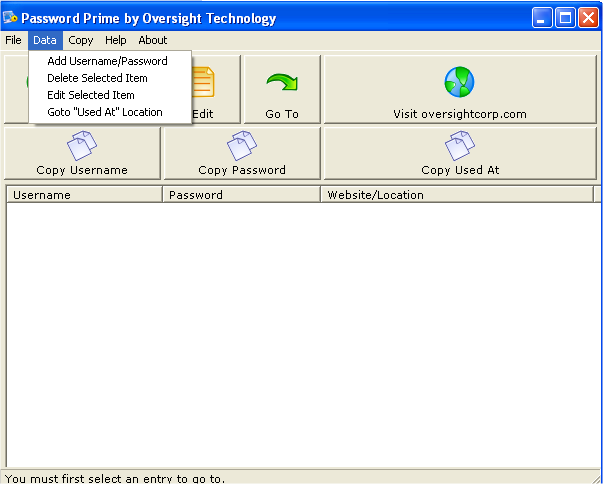Image resolution: width=603 pixels, height=484 pixels.
Task: Choose Edit Selected Item menu entry
Action: coord(110,95)
